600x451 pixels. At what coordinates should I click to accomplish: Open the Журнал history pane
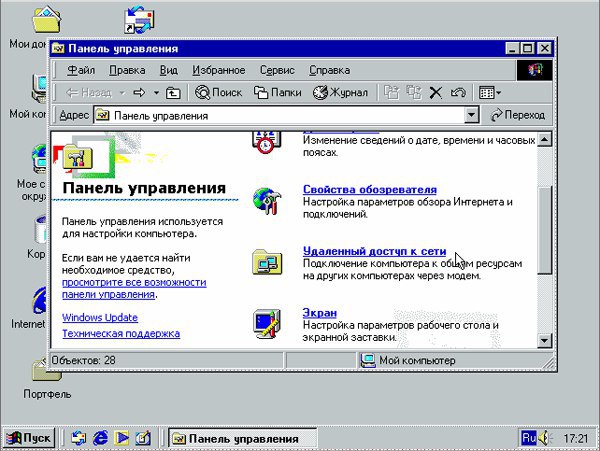click(x=340, y=93)
